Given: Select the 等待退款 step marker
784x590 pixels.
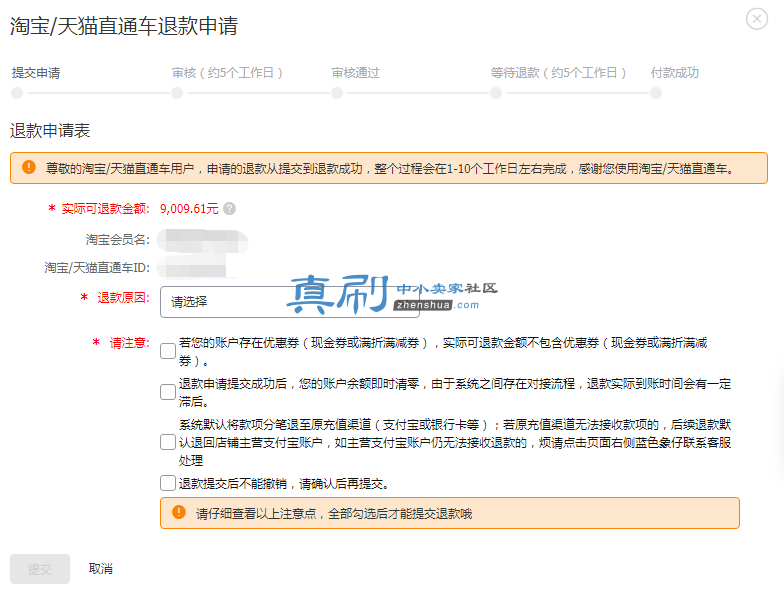Looking at the screenshot, I should [x=496, y=93].
